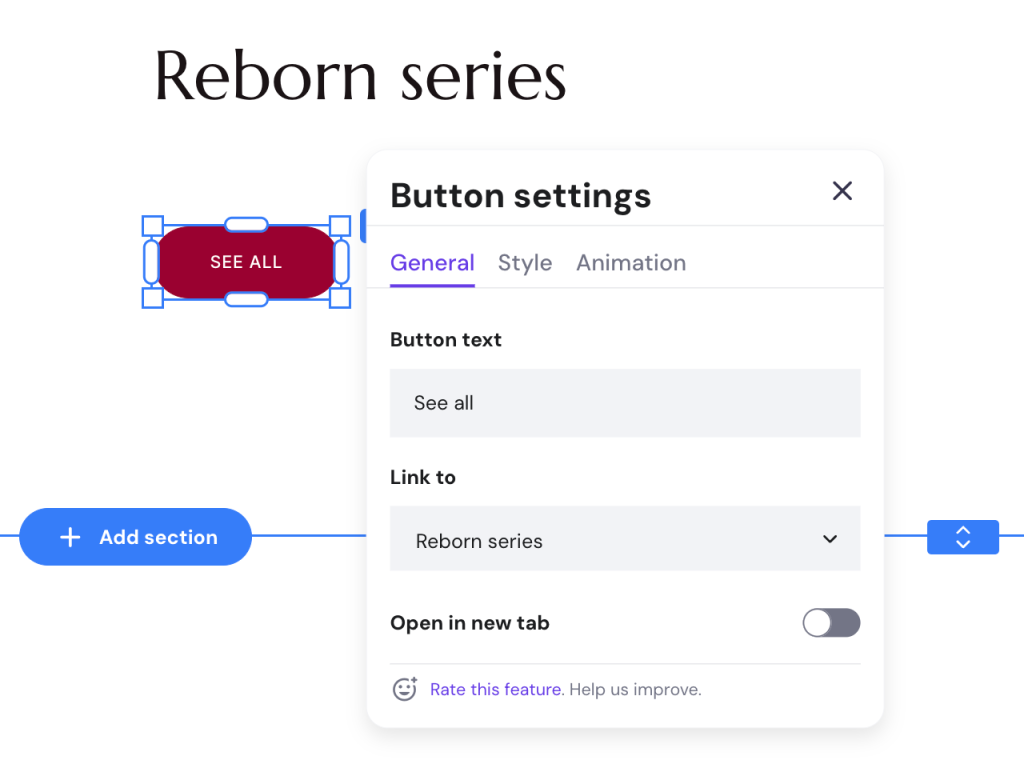Click the bottom-left corner resize handle

coord(153,298)
